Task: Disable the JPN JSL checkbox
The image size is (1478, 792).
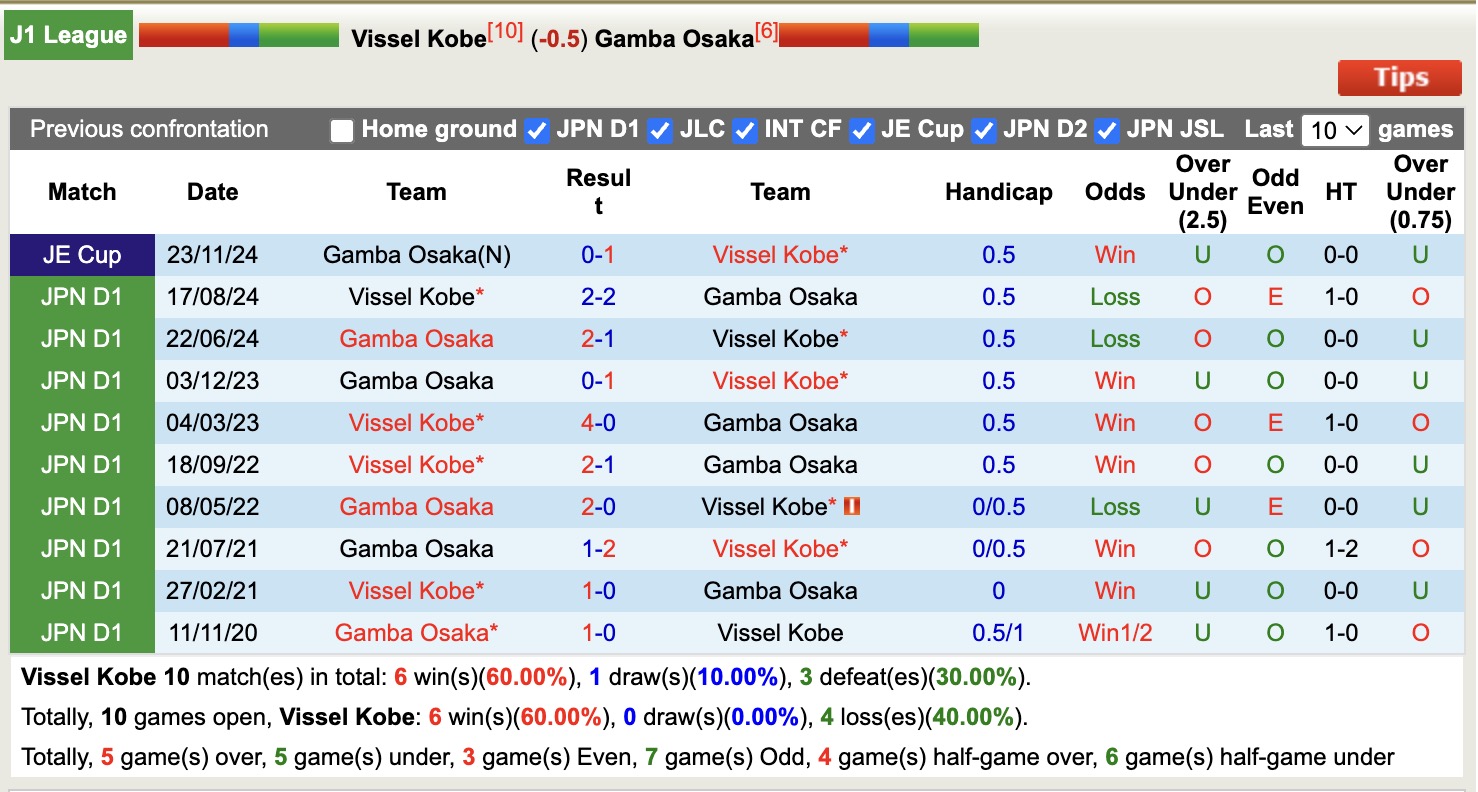Action: point(1107,129)
